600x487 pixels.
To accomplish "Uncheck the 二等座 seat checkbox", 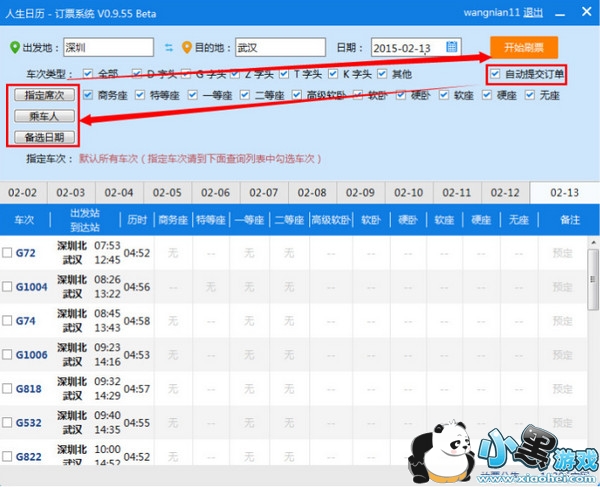I will point(245,95).
